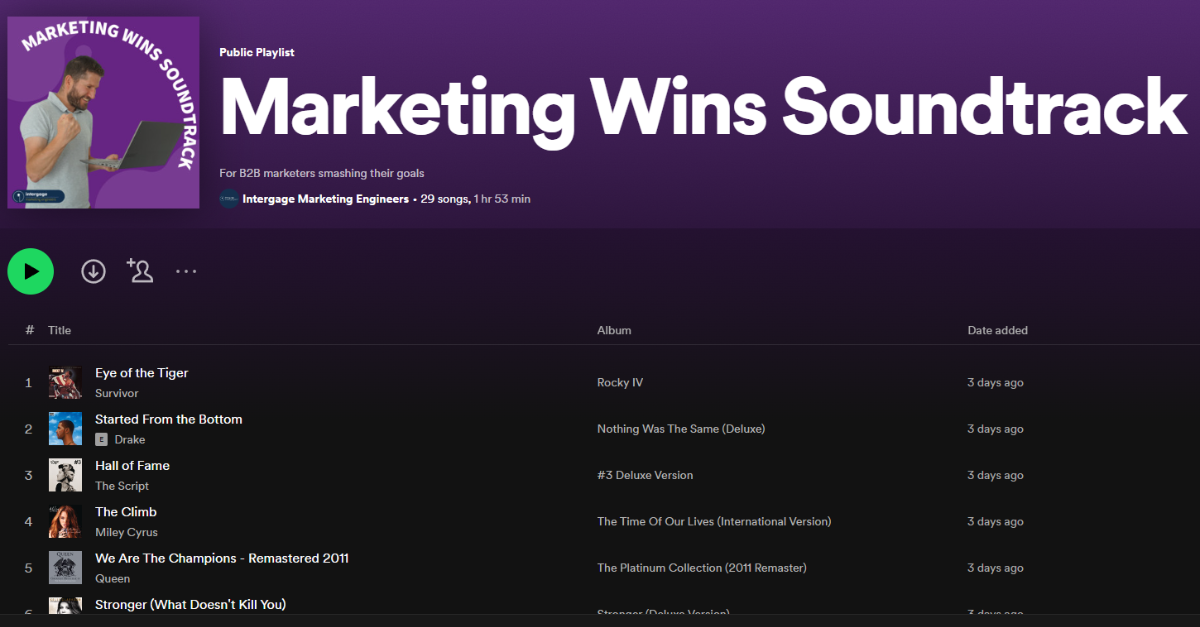
Task: Select the We Are The Champions track
Action: click(x=222, y=558)
